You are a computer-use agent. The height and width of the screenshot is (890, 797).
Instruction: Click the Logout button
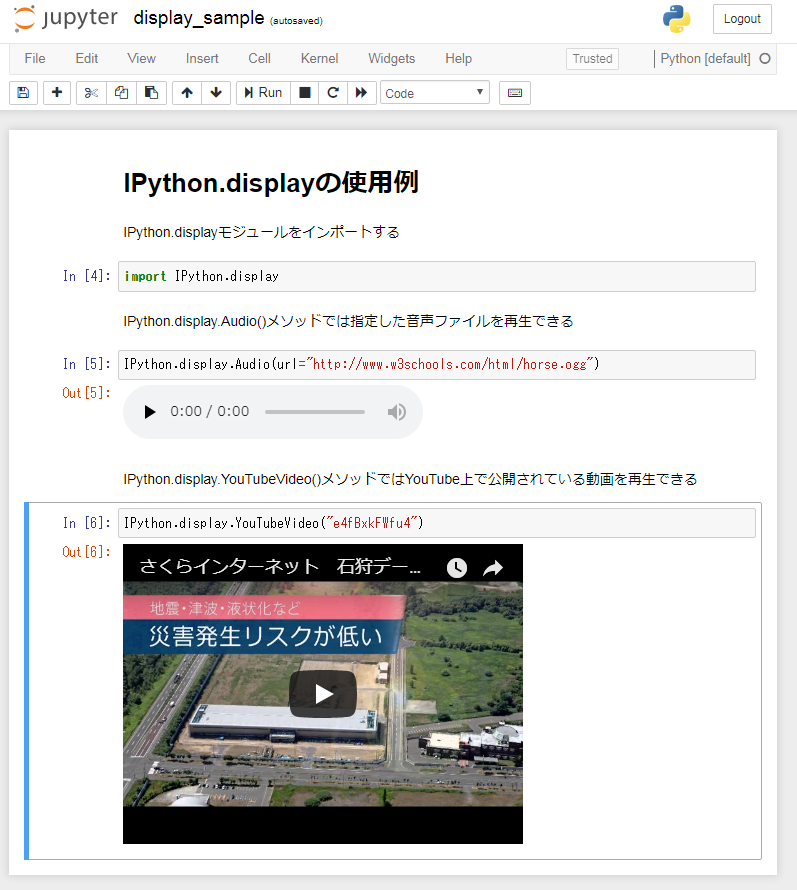tap(742, 19)
